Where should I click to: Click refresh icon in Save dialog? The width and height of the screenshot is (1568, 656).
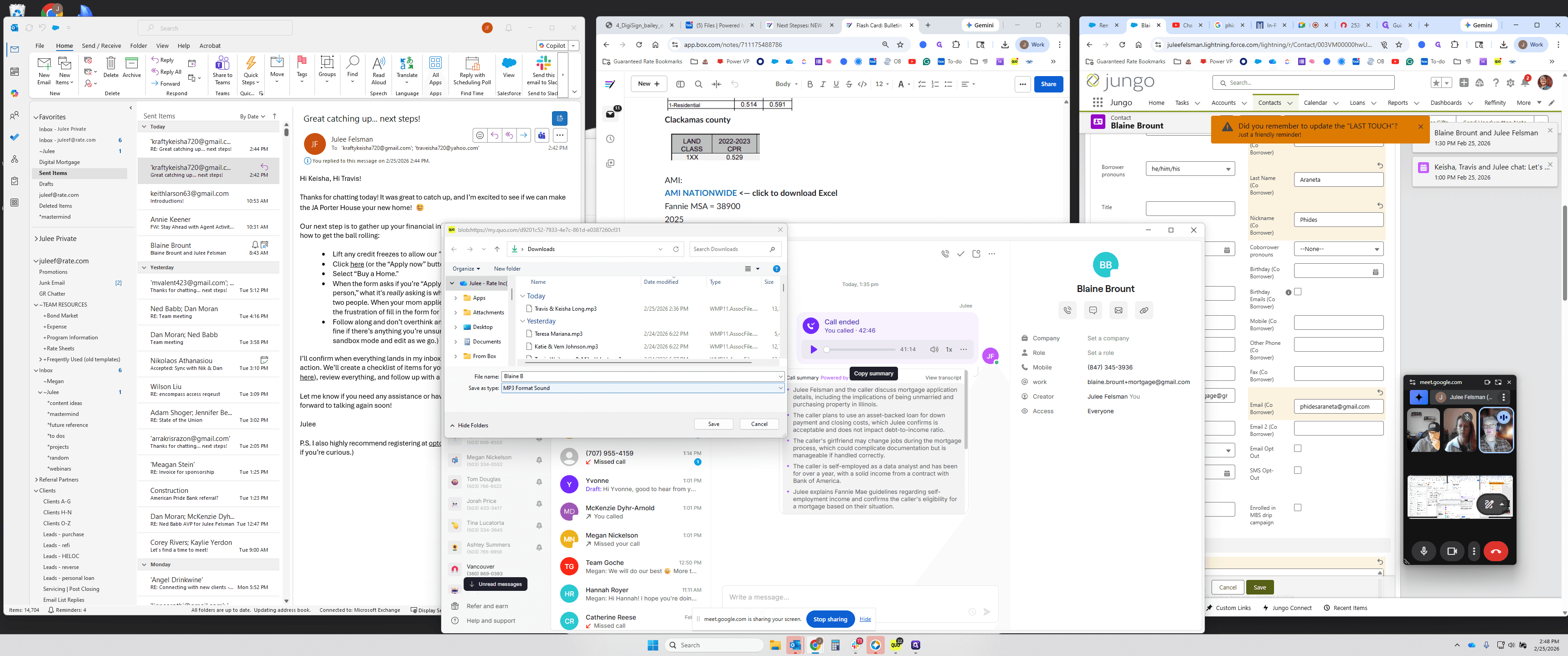pos(676,249)
